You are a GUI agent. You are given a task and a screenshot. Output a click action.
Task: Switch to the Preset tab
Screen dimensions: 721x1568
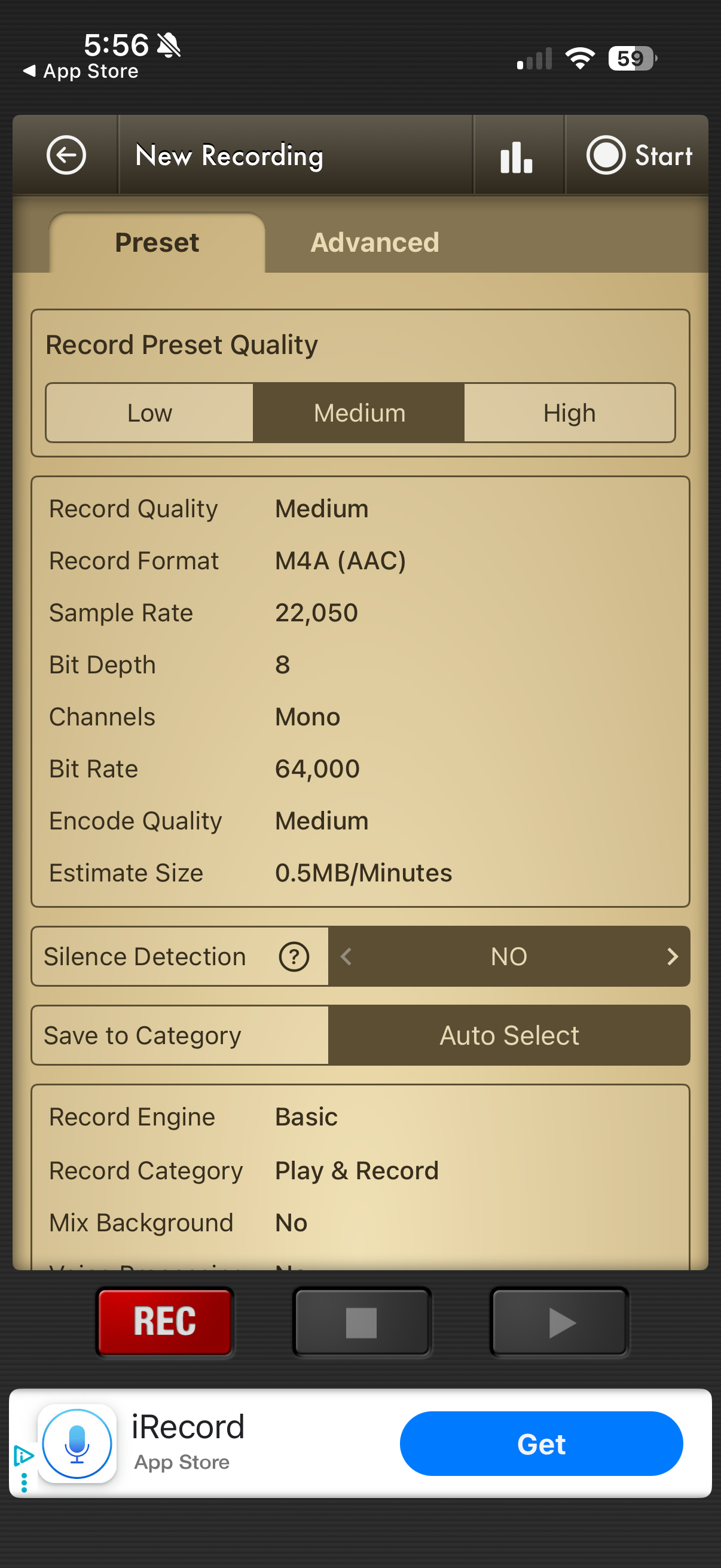[x=157, y=243]
